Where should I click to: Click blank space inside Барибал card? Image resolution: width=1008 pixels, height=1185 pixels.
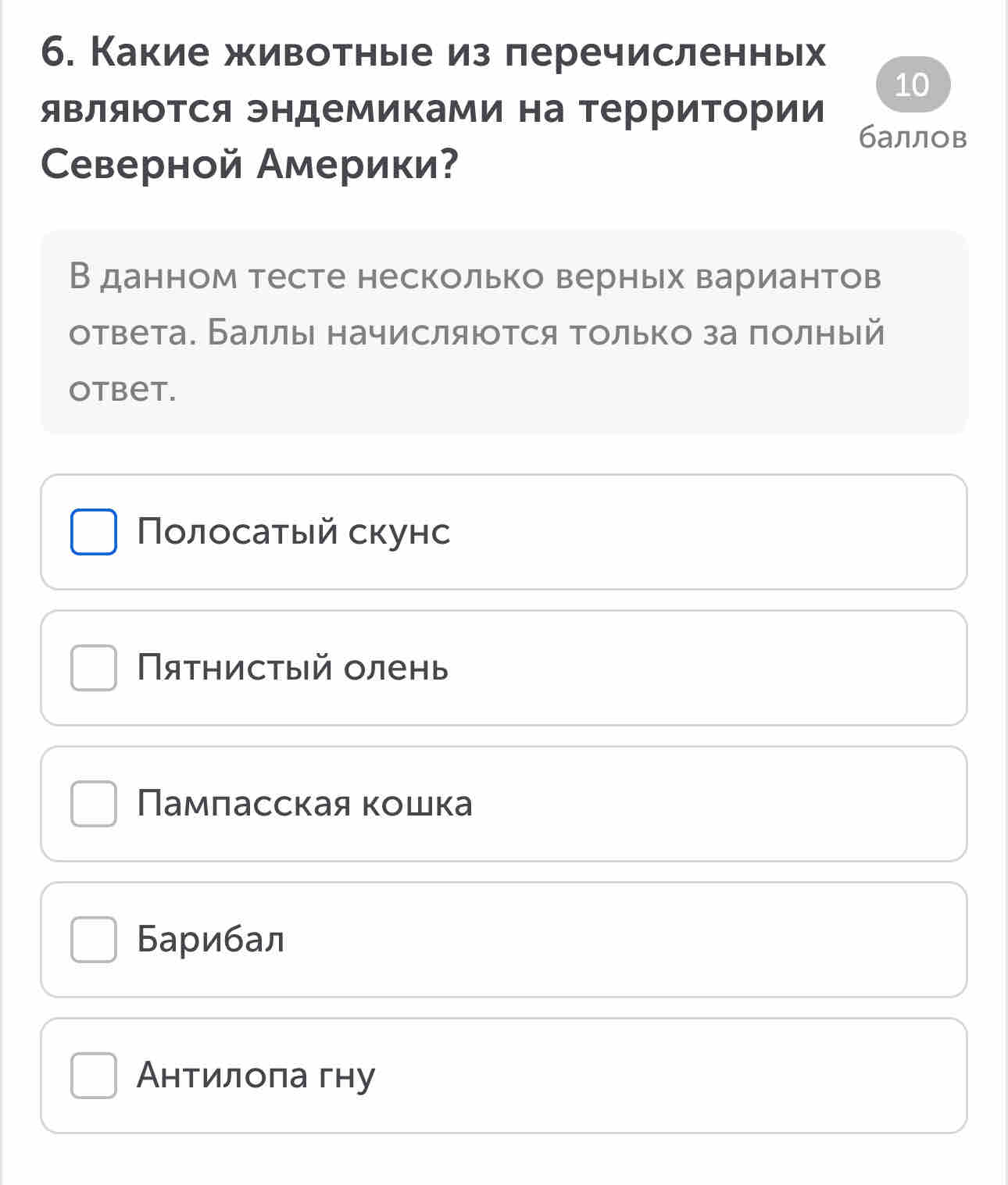pos(625,940)
